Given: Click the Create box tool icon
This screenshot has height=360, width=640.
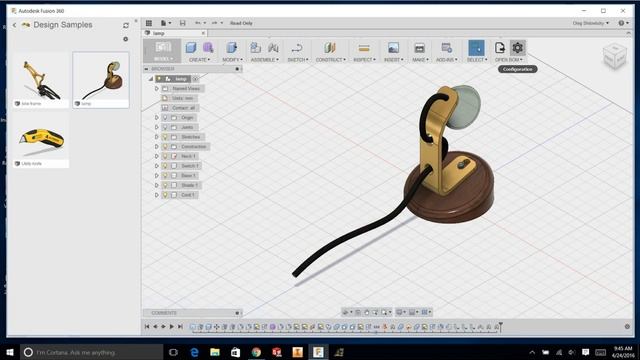Looking at the screenshot, I should coord(191,48).
